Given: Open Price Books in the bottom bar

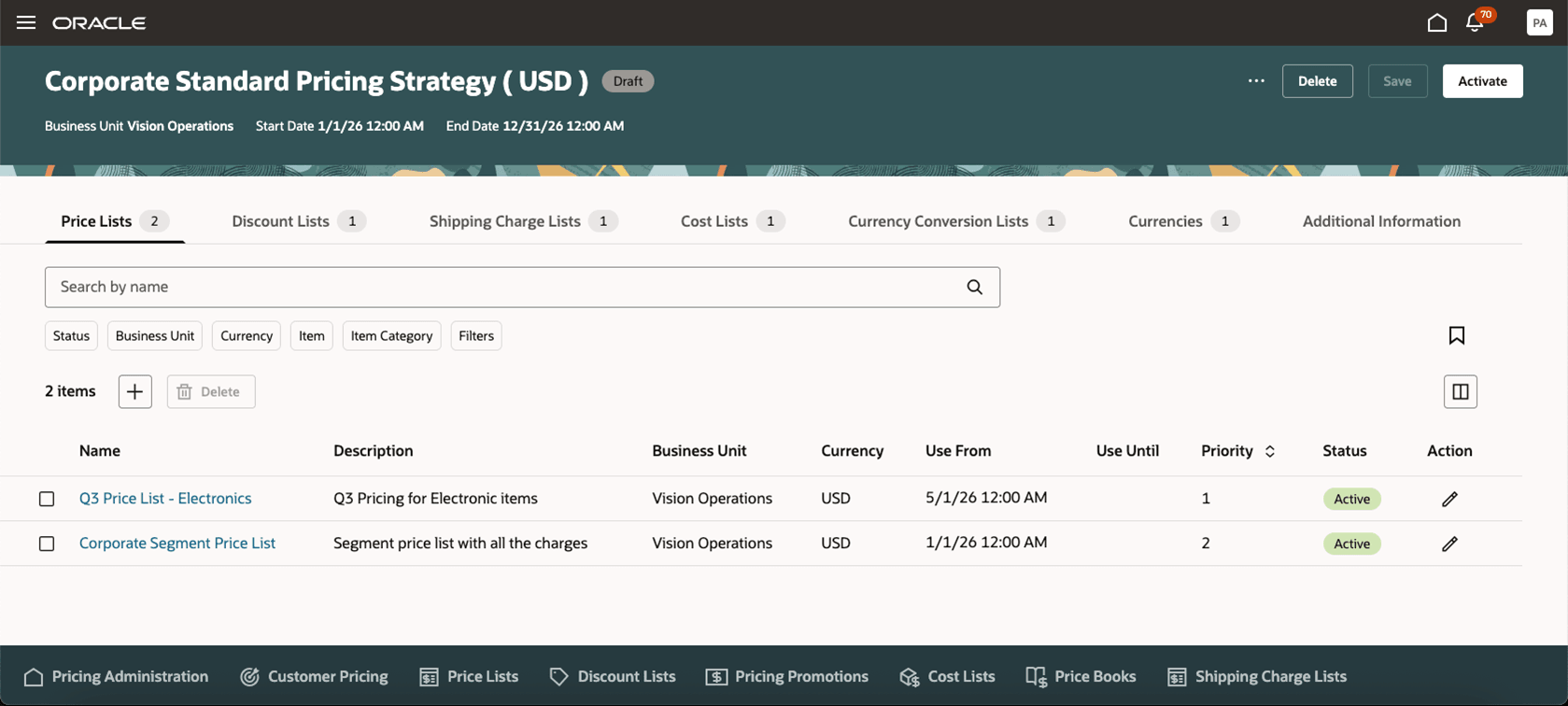Looking at the screenshot, I should click(1081, 677).
